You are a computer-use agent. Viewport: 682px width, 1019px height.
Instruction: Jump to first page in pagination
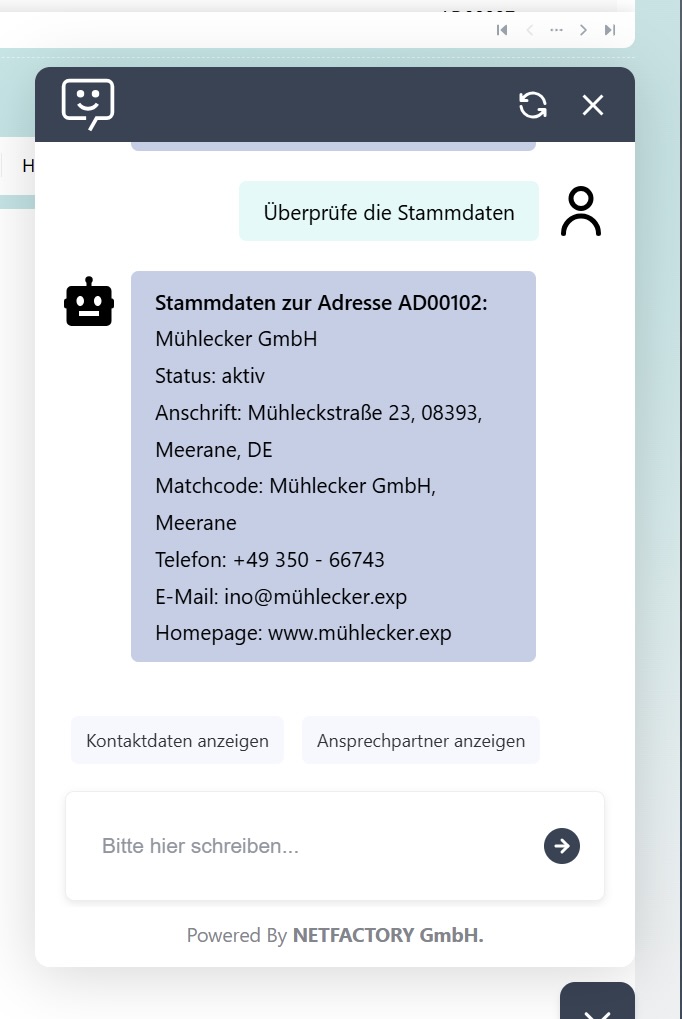[x=502, y=30]
